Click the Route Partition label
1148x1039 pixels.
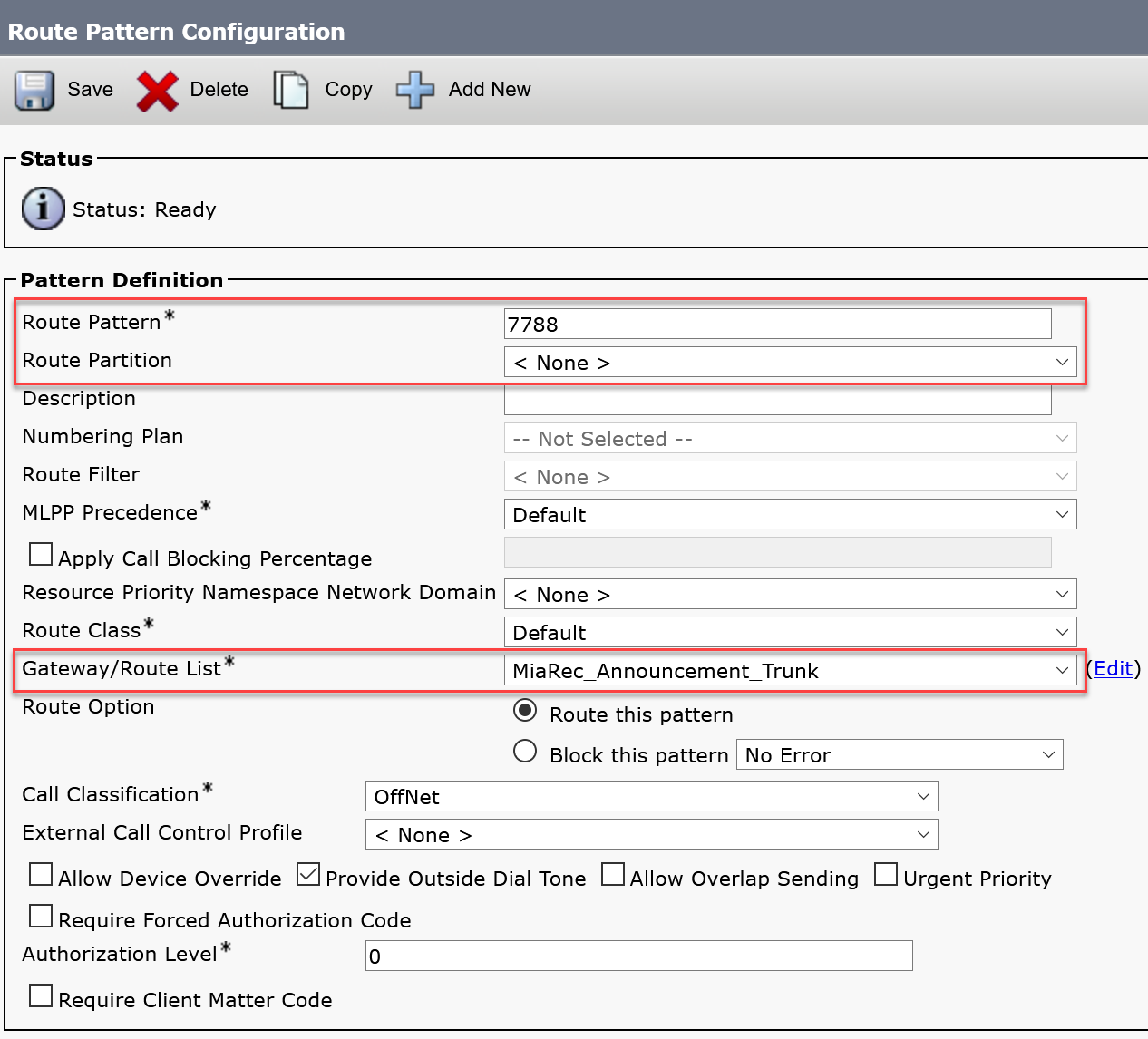coord(97,360)
